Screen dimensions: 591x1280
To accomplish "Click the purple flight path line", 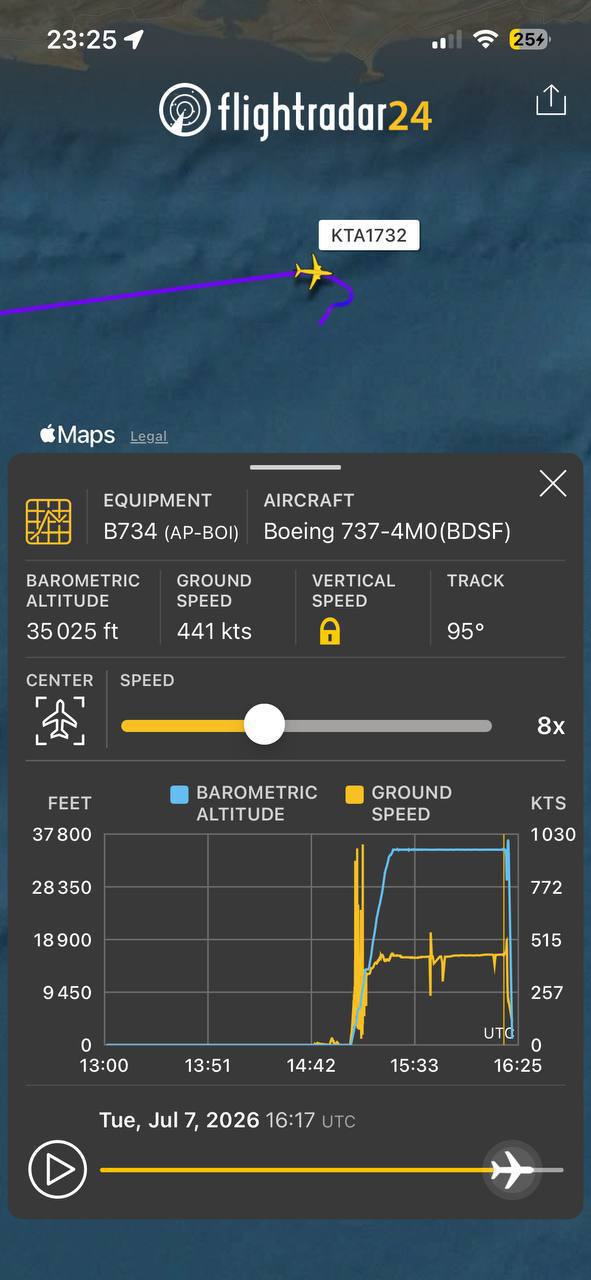I will point(150,293).
